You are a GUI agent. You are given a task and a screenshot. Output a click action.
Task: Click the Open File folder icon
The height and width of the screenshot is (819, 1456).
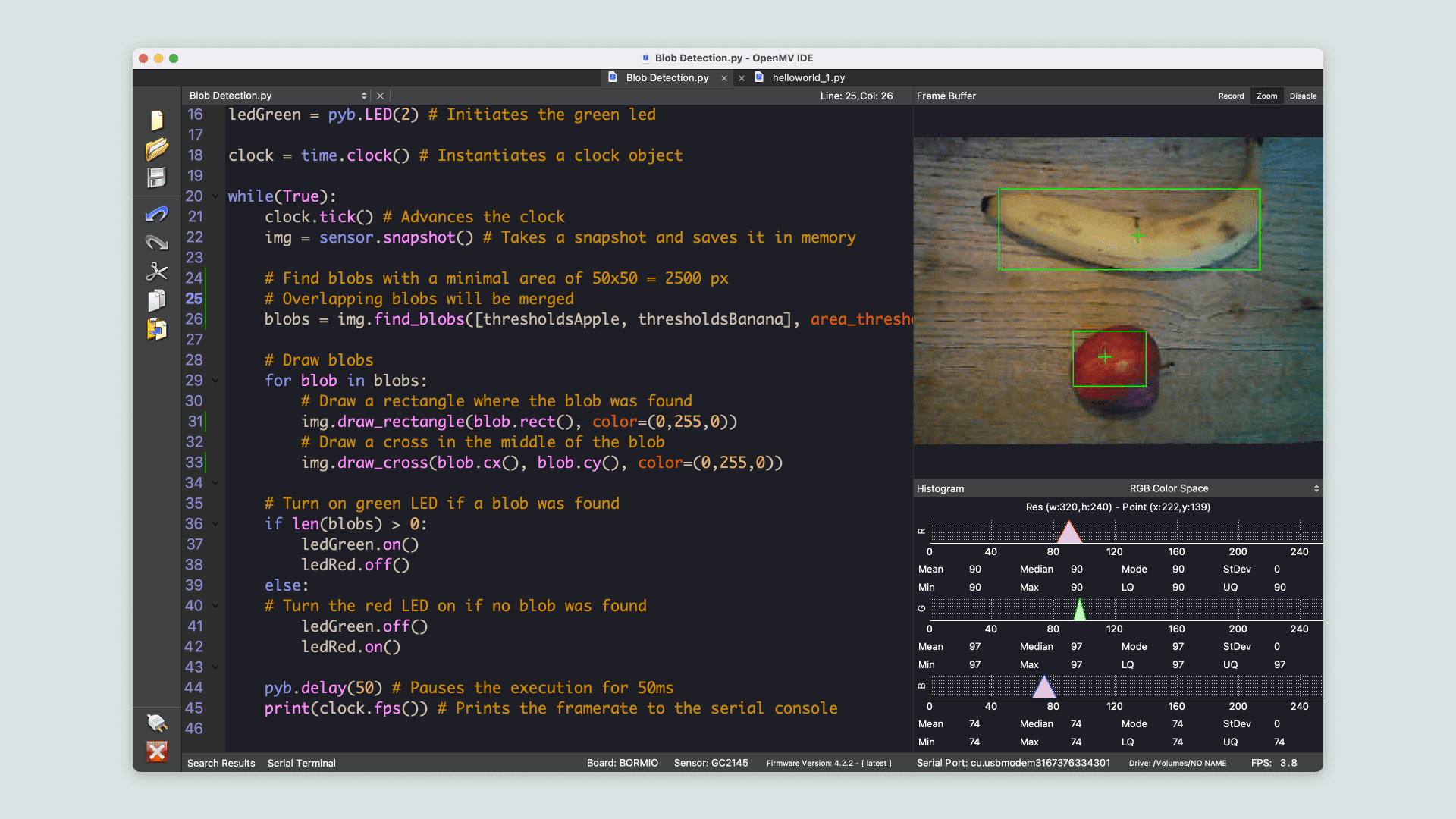pos(157,149)
